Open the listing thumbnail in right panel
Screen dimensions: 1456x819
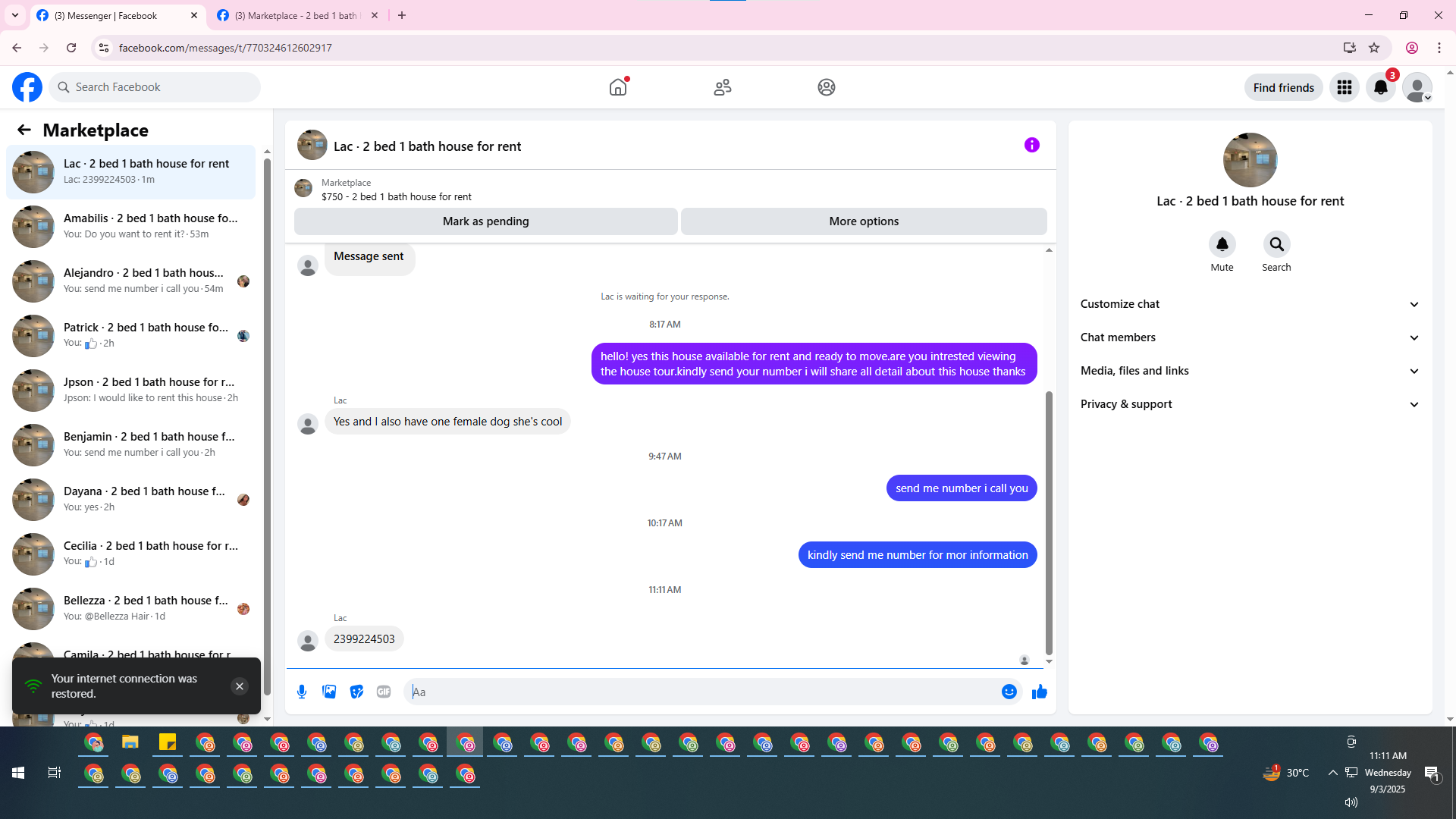pyautogui.click(x=1250, y=160)
